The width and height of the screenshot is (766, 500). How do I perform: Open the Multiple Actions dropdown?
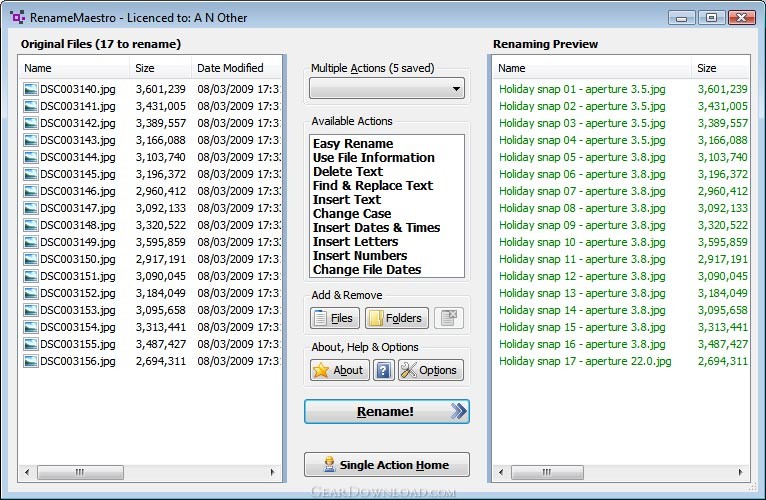386,88
